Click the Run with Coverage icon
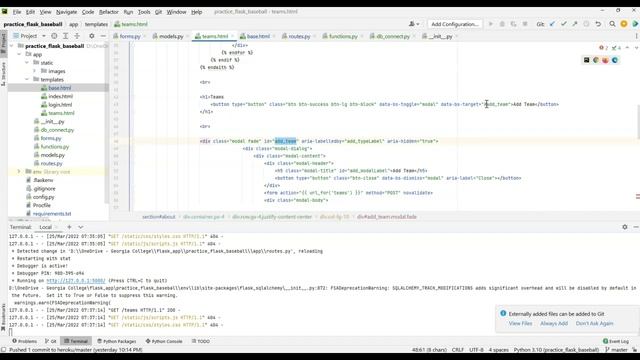This screenshot has width=640, height=360. 513,24
